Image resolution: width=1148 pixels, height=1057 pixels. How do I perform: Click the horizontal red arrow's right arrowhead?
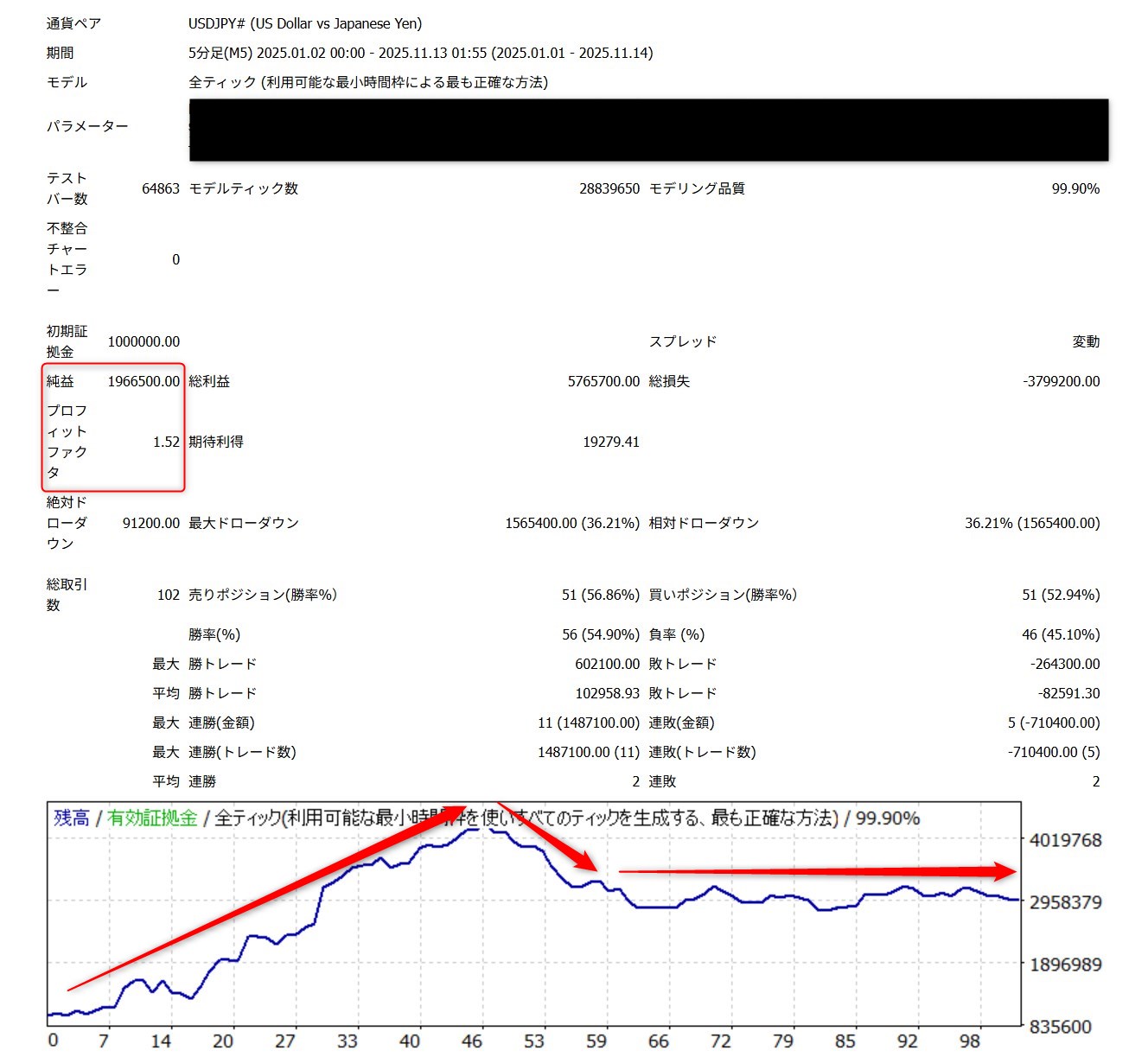(1003, 871)
